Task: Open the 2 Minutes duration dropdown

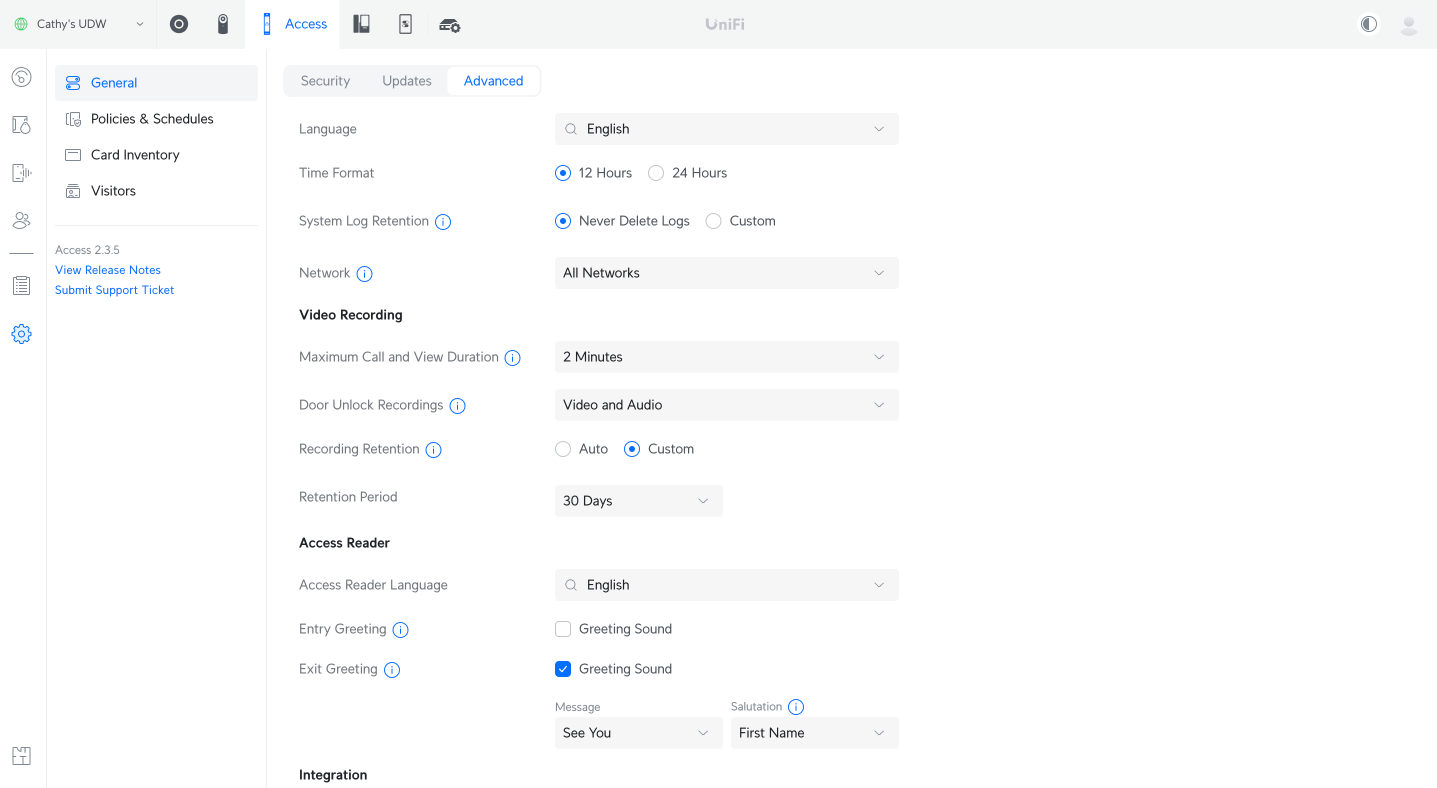Action: [x=727, y=357]
